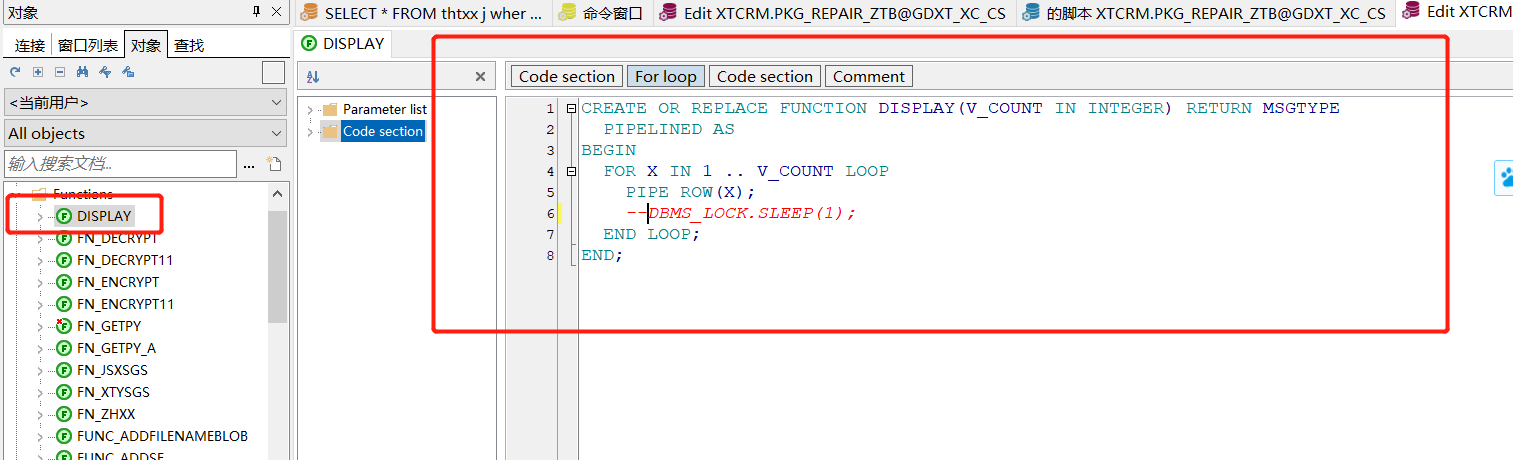Collapse the FOR loop fold marker on line 4
Screen dimensions: 1513x460
(x=571, y=171)
